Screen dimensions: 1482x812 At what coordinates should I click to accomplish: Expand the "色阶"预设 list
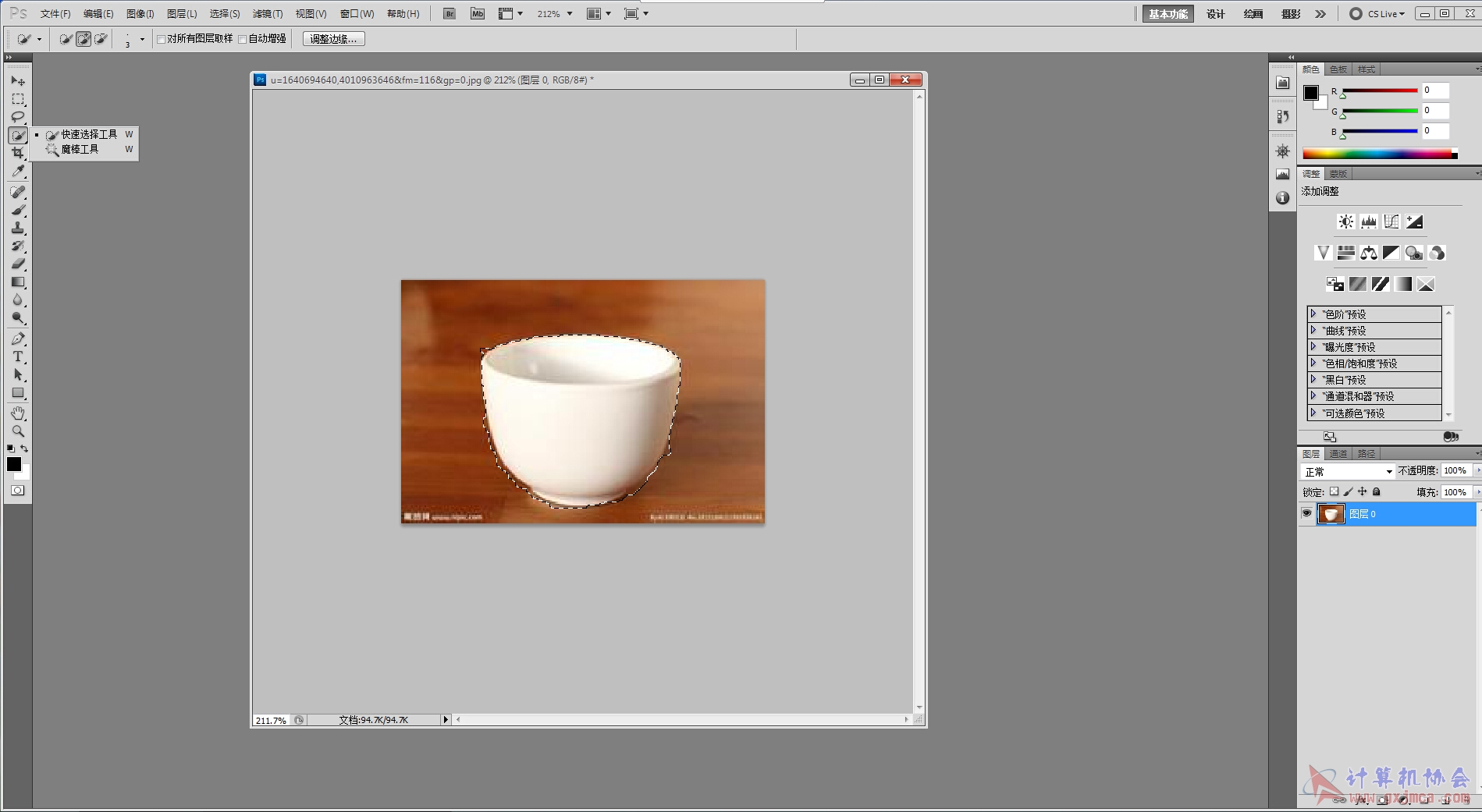(x=1313, y=314)
